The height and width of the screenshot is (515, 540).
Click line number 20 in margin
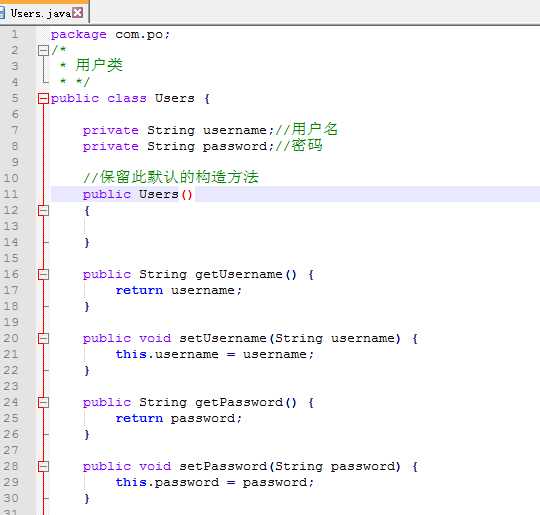click(x=11, y=338)
